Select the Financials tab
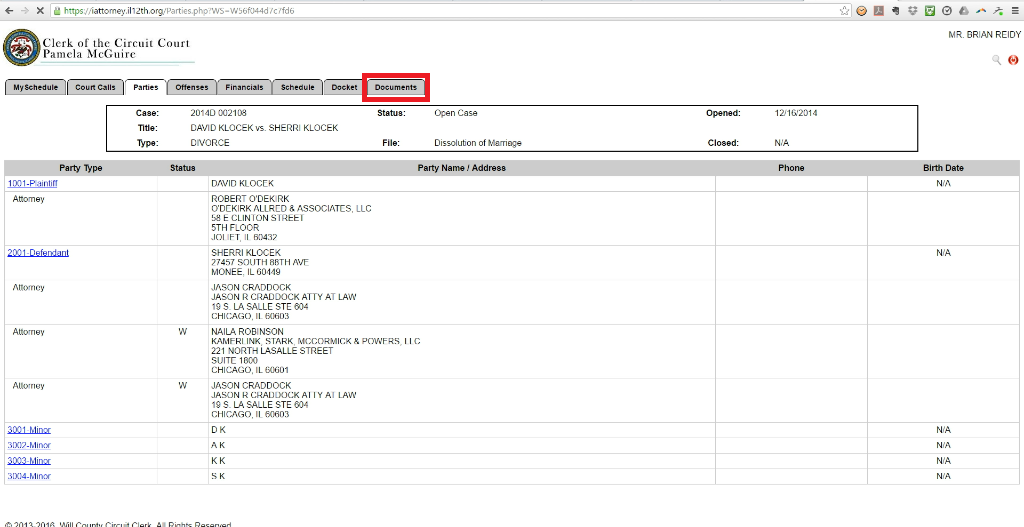The height and width of the screenshot is (527, 1024). pos(244,88)
